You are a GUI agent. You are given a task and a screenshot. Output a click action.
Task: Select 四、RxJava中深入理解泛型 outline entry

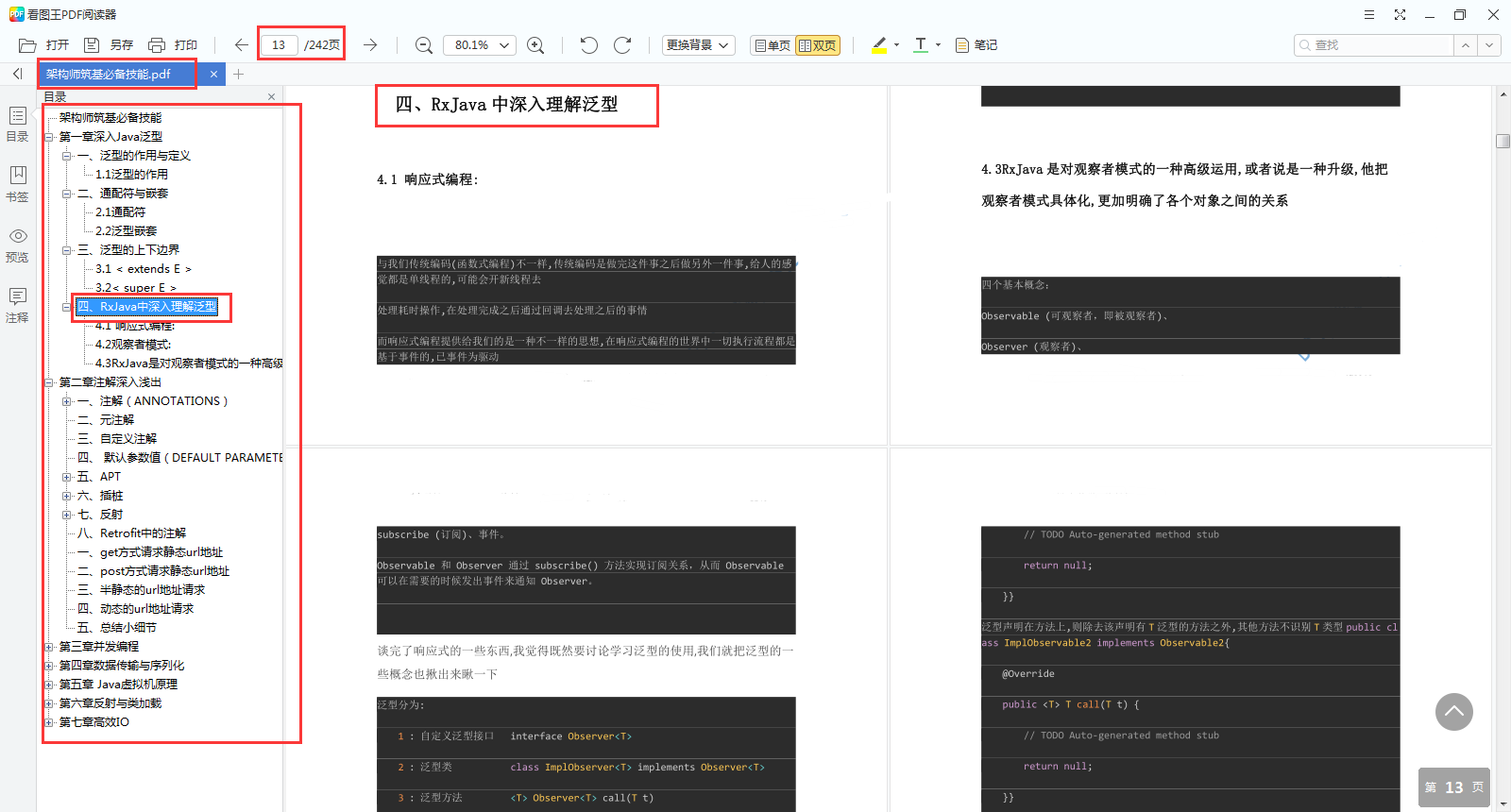[x=146, y=307]
